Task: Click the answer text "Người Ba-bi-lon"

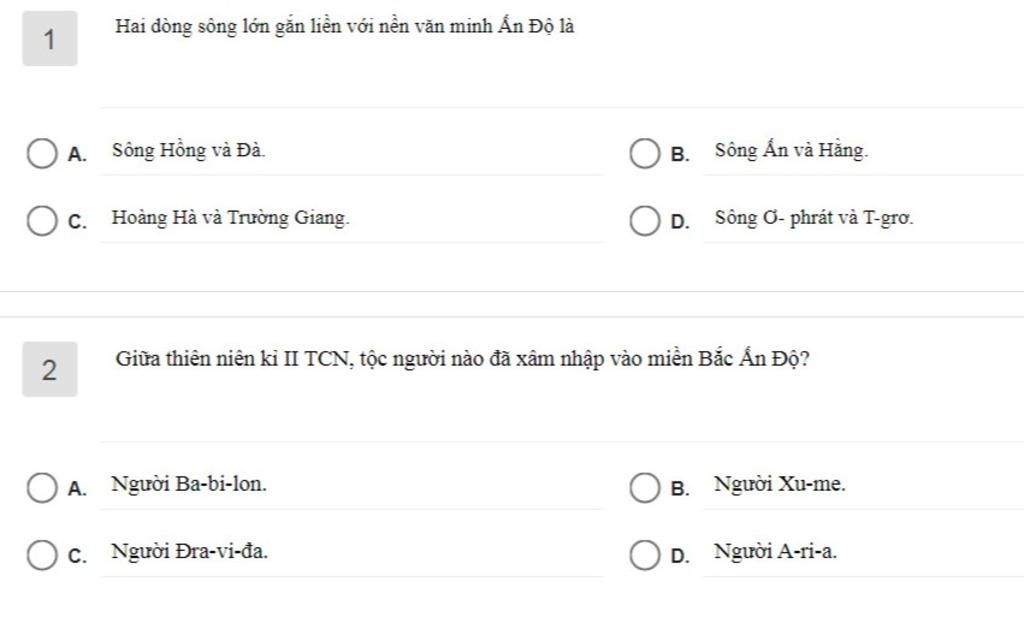Action: point(188,485)
